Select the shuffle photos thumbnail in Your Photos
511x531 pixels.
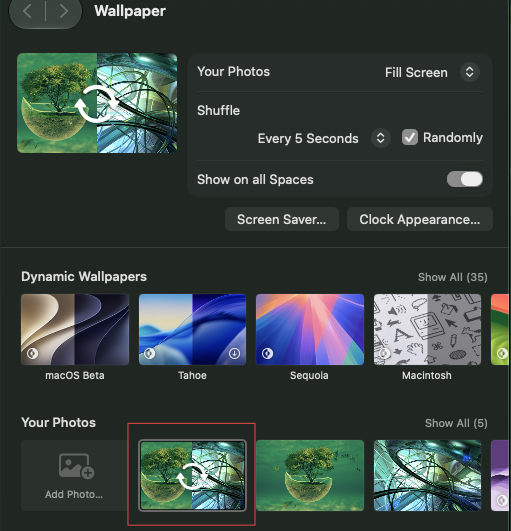192,475
